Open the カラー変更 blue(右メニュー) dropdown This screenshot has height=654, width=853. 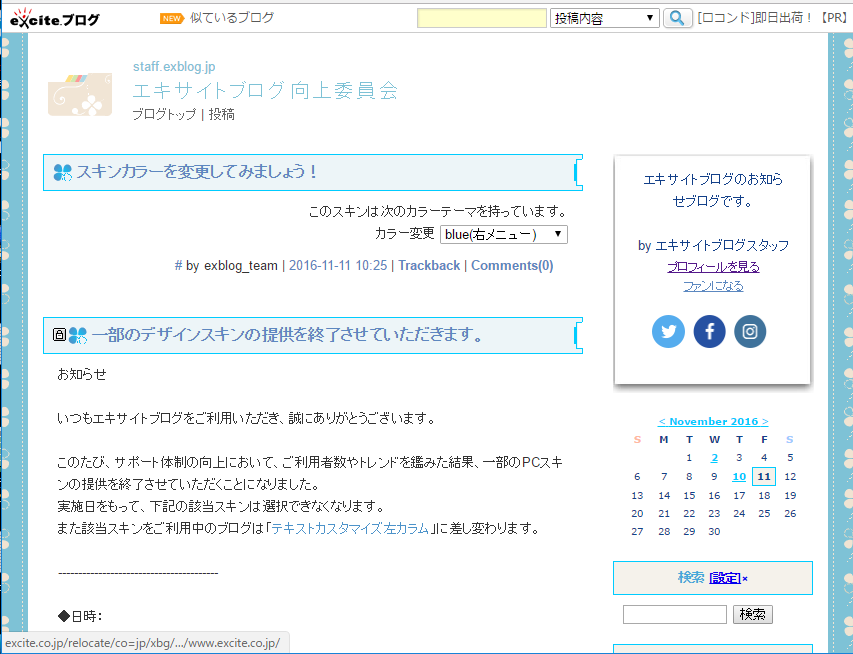pyautogui.click(x=503, y=235)
